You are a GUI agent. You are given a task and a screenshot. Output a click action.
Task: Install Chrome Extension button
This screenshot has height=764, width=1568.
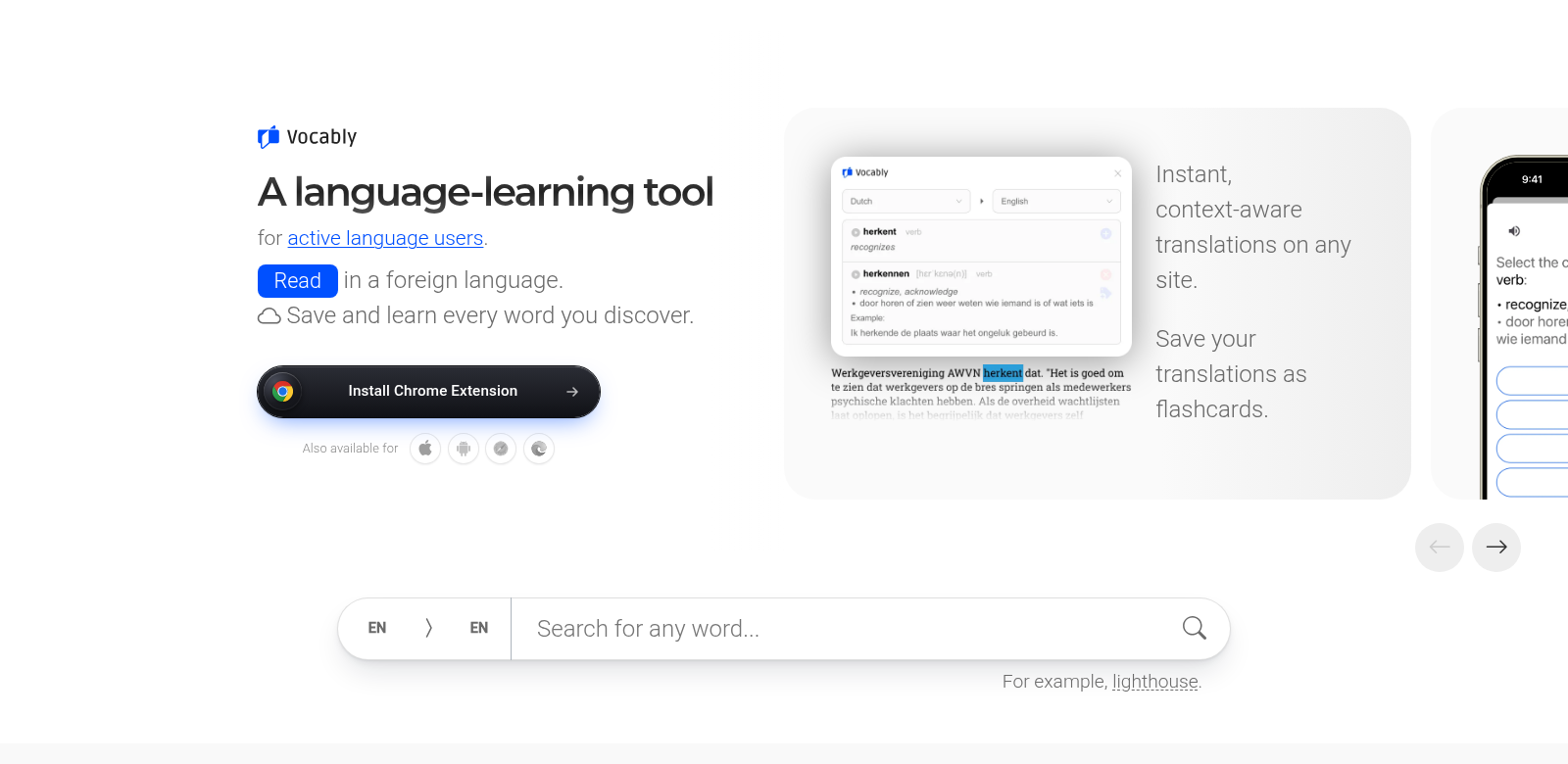[428, 392]
